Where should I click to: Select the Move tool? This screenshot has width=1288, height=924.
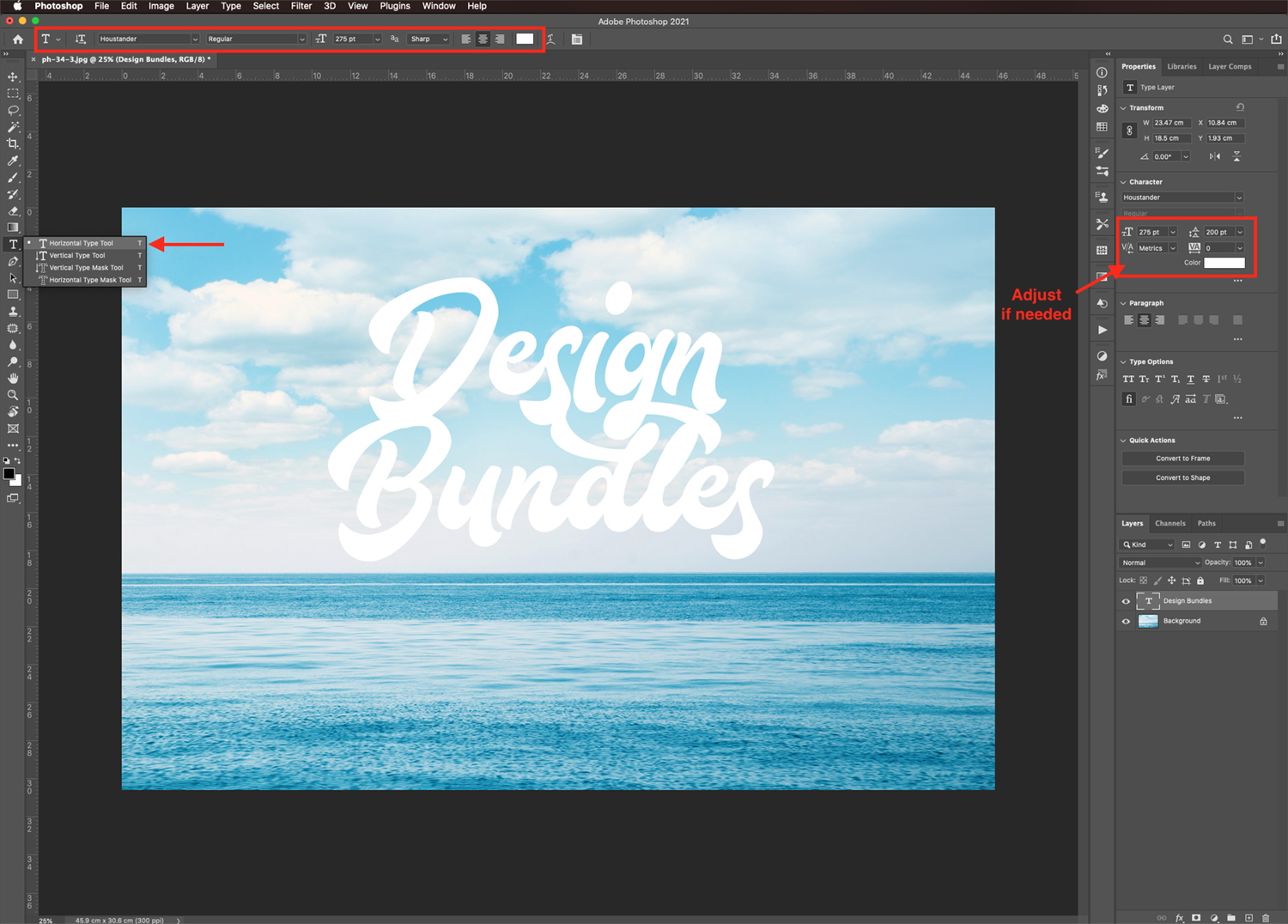click(13, 77)
